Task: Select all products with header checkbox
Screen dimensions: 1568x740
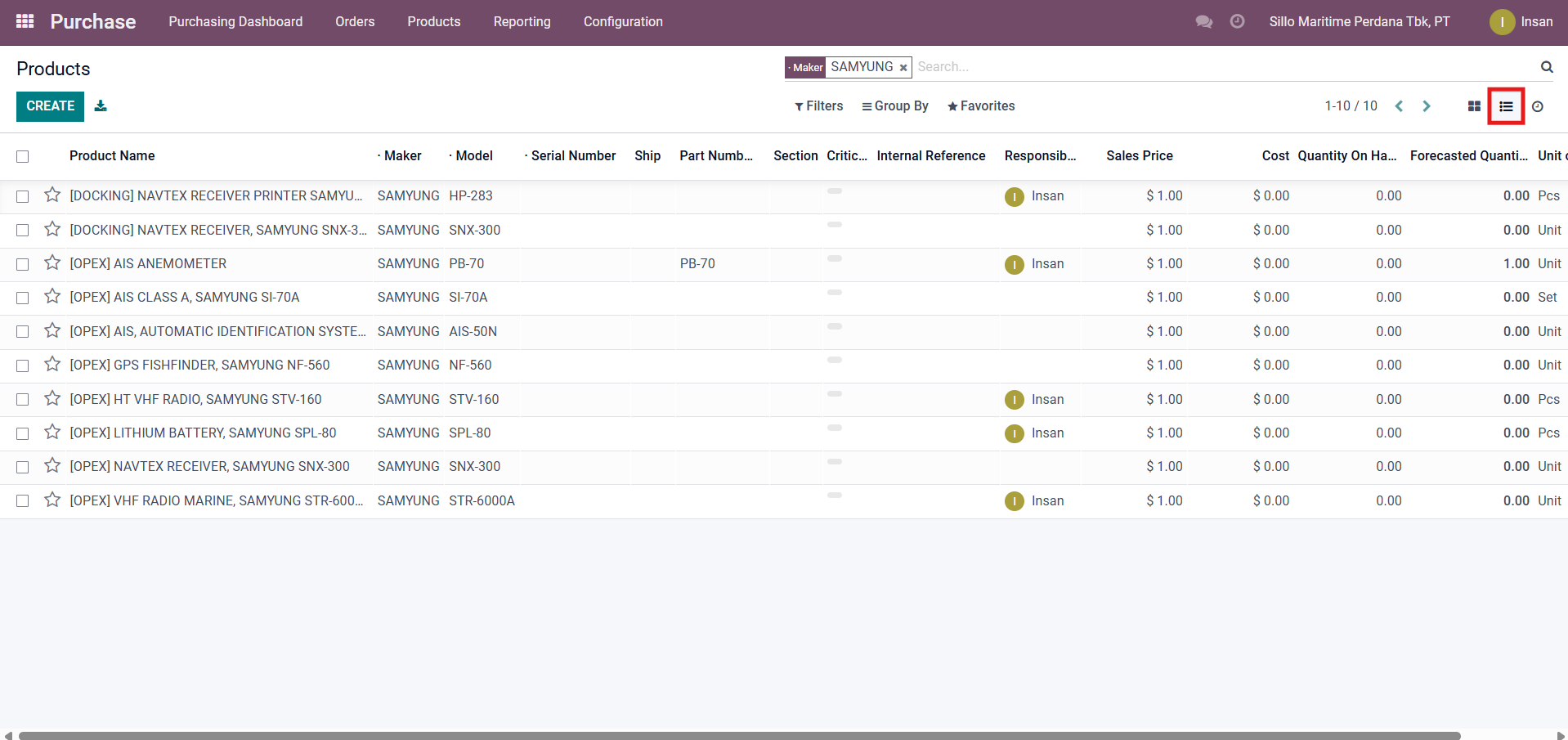Action: click(x=23, y=156)
